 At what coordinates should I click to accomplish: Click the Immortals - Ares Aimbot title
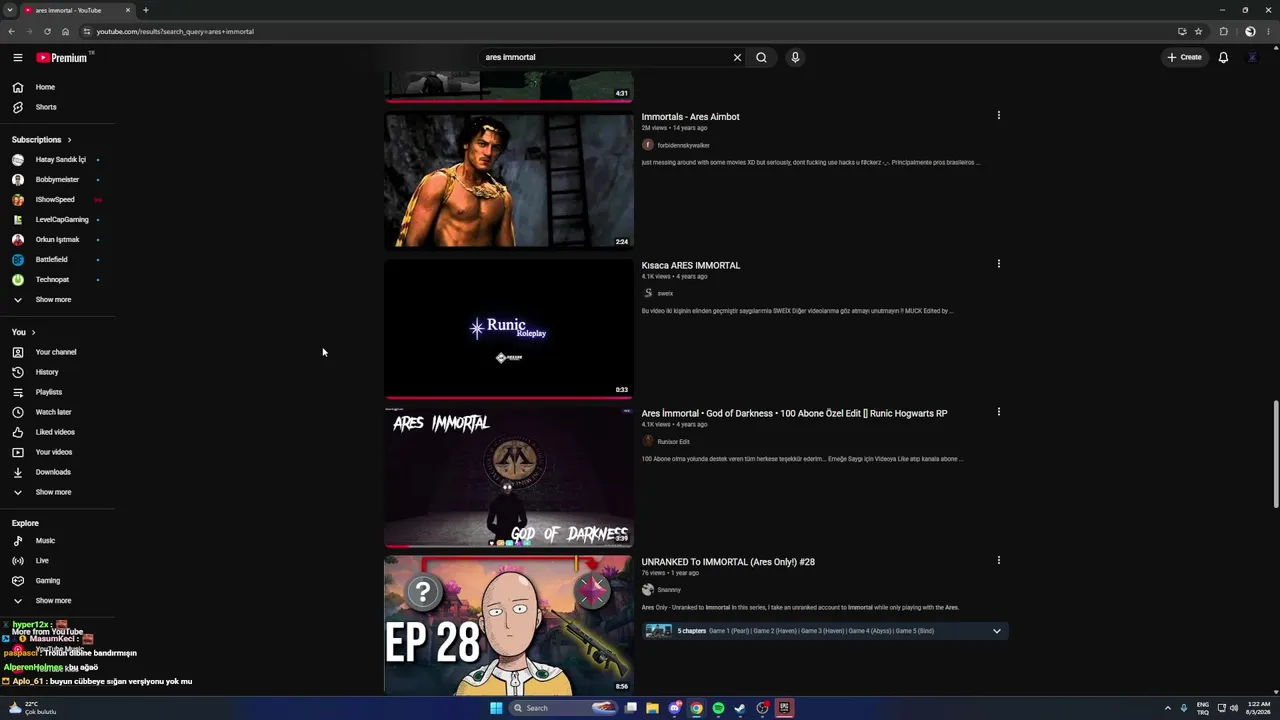pos(690,117)
